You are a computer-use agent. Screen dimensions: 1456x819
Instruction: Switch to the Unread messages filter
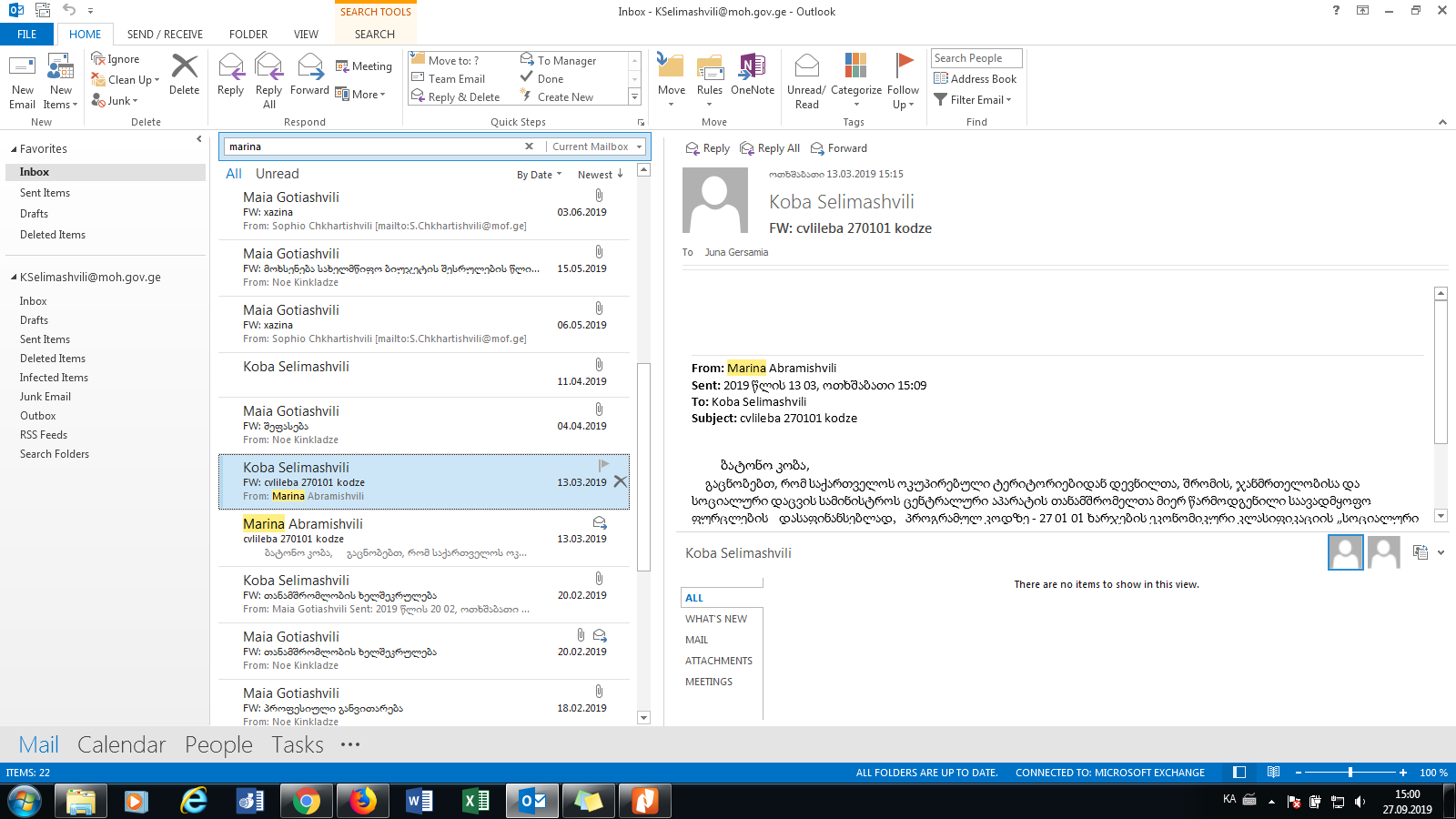coord(277,174)
